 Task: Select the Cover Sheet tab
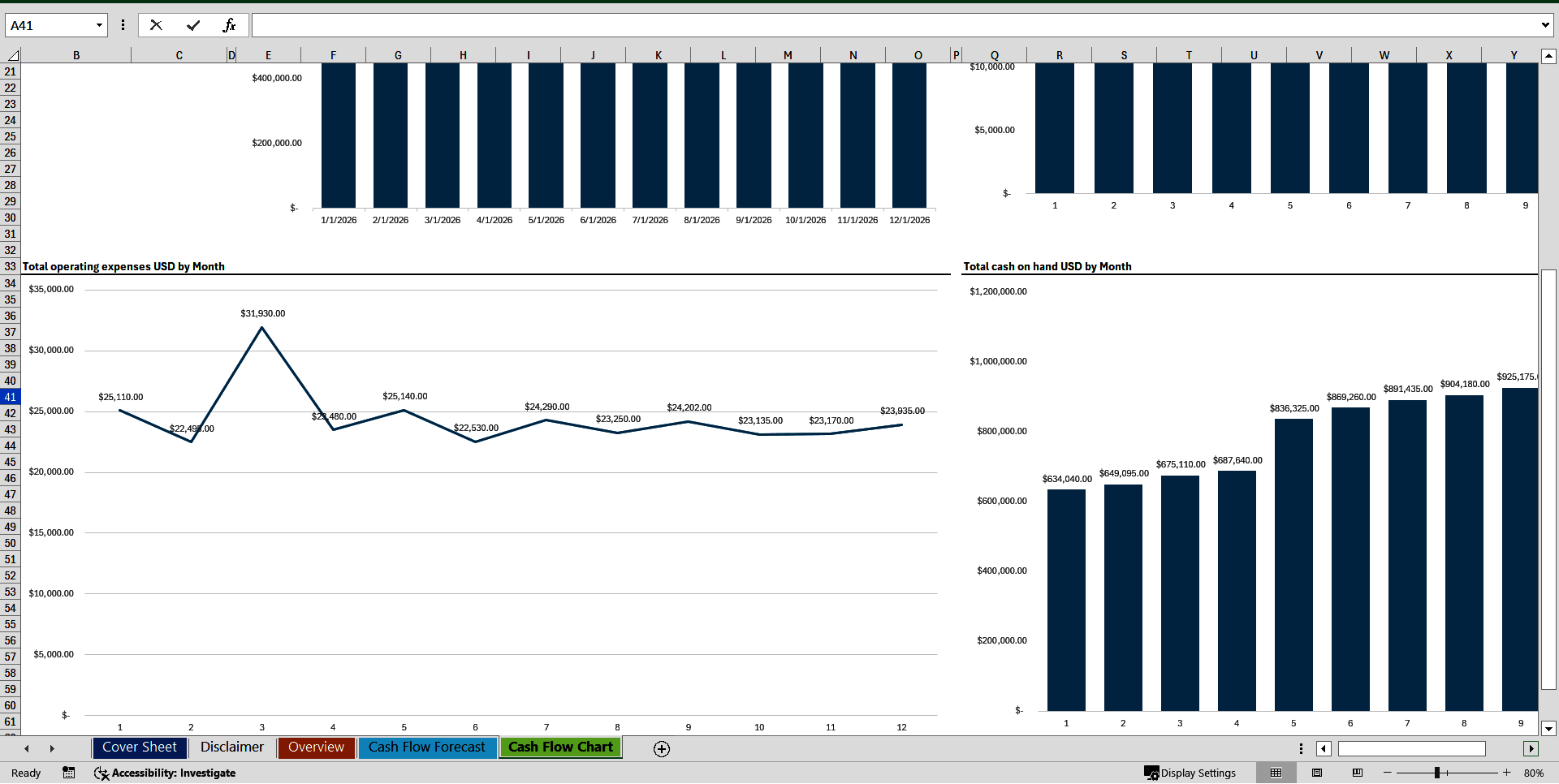point(139,747)
